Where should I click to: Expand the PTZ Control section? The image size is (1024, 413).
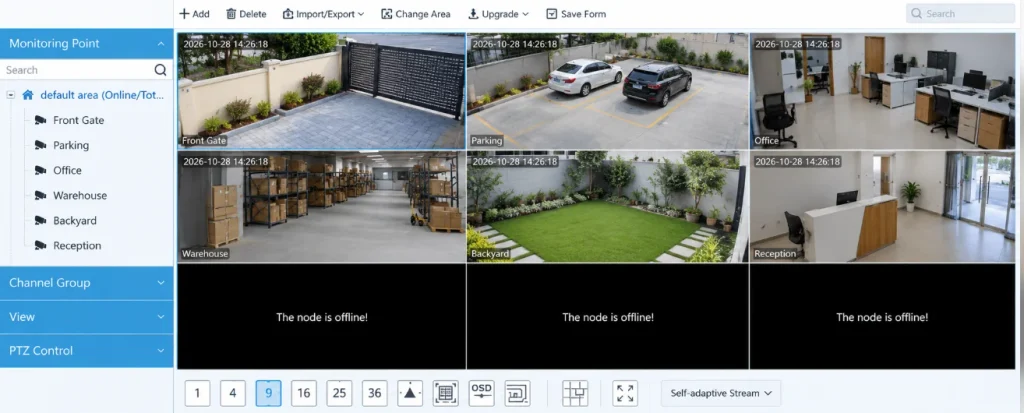pos(86,351)
